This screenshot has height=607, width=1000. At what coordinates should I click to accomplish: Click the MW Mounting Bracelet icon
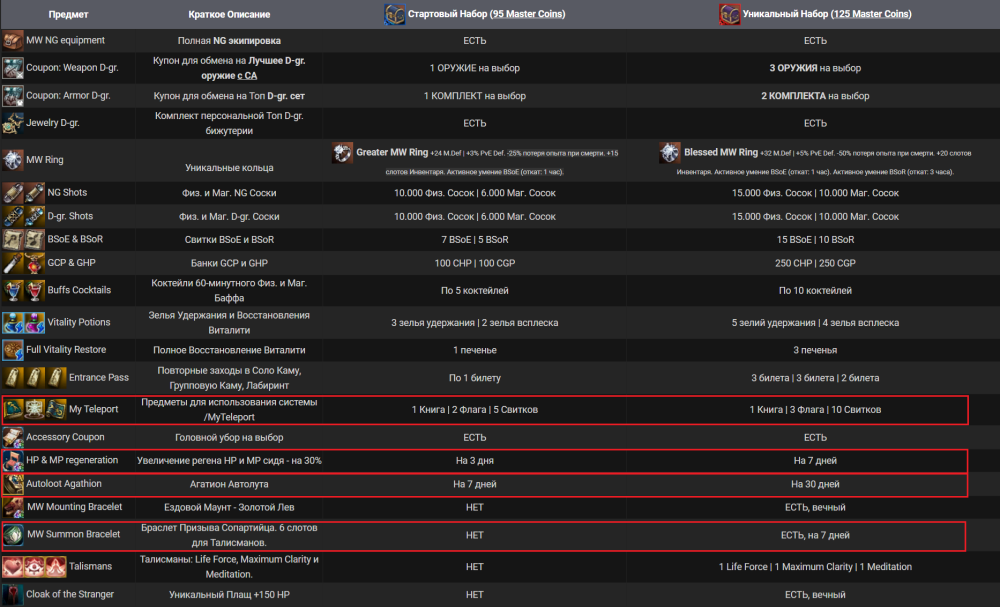pos(12,508)
